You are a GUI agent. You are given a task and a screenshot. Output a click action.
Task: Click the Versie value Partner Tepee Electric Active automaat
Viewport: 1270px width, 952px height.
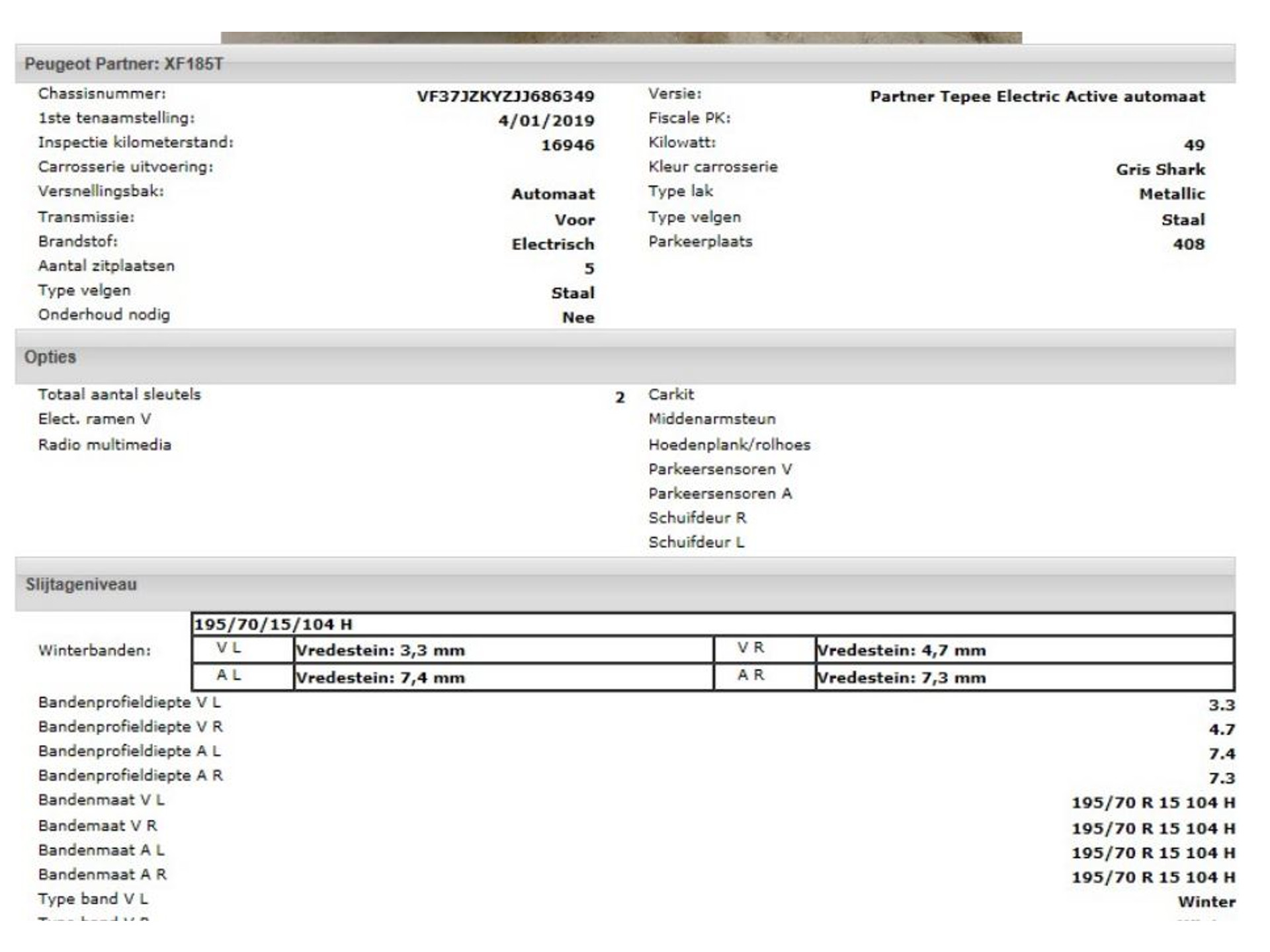click(1037, 97)
